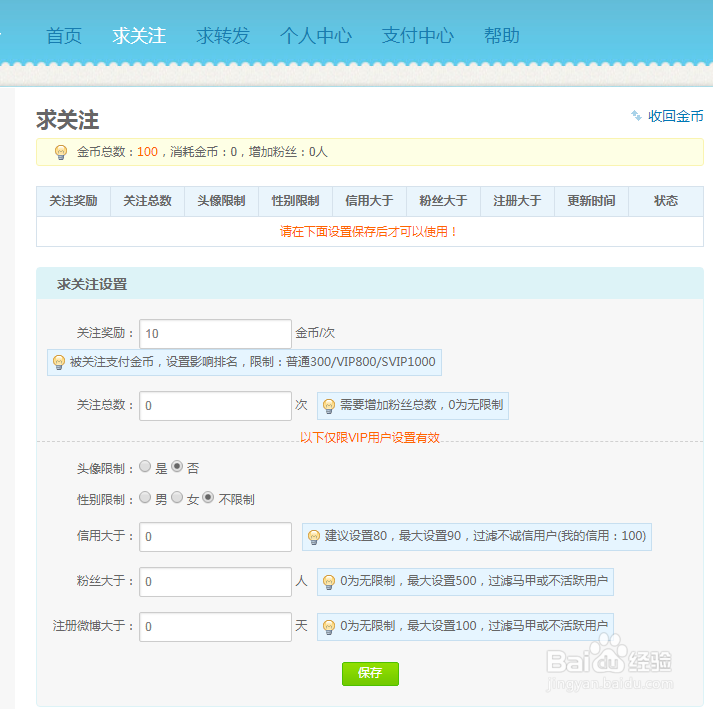Click the 关注总数 input field
Image resolution: width=713 pixels, height=709 pixels.
click(x=216, y=406)
